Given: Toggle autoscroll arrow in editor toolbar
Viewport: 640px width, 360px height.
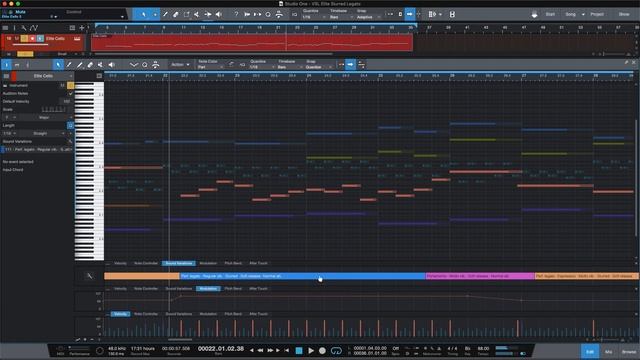Looking at the screenshot, I should point(350,64).
